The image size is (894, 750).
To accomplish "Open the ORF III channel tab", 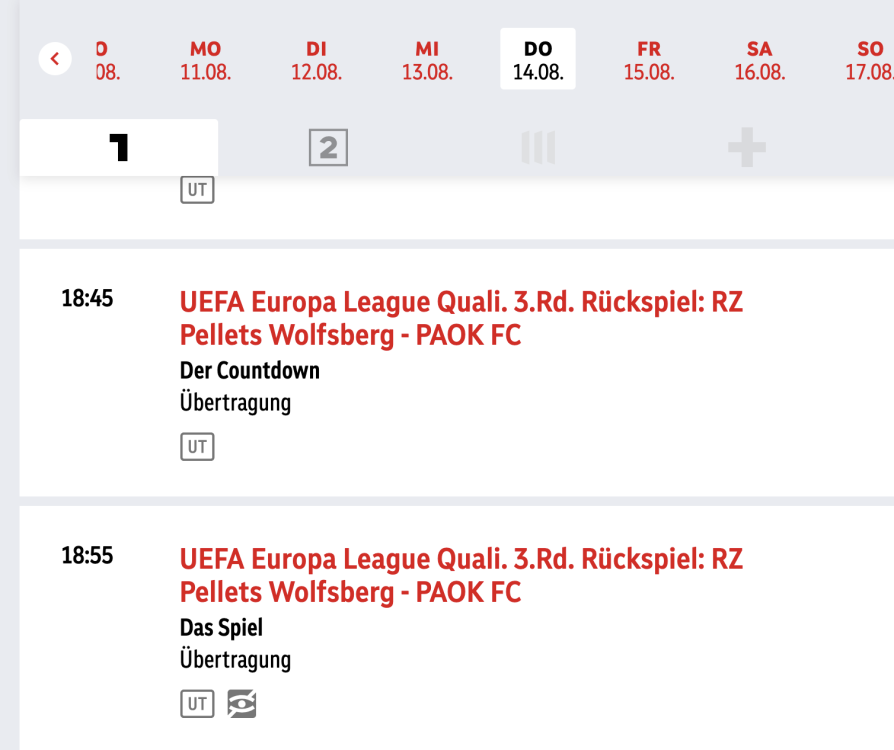I will tap(537, 149).
